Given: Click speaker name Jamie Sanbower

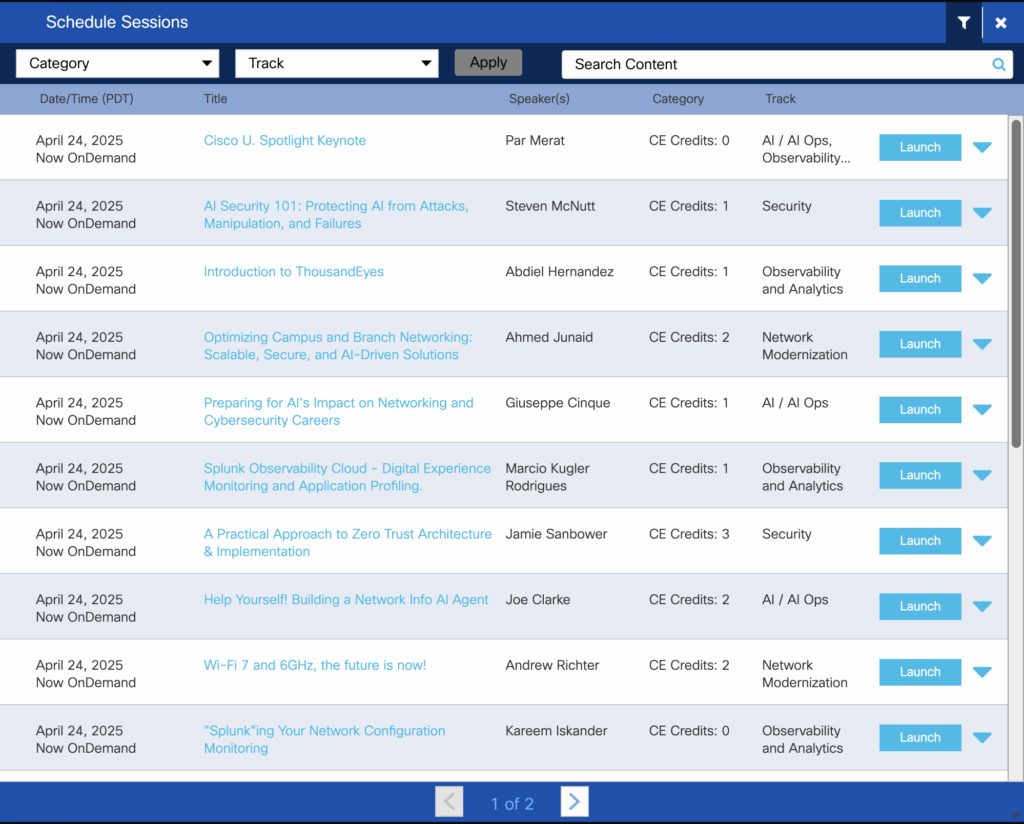Looking at the screenshot, I should (x=556, y=534).
